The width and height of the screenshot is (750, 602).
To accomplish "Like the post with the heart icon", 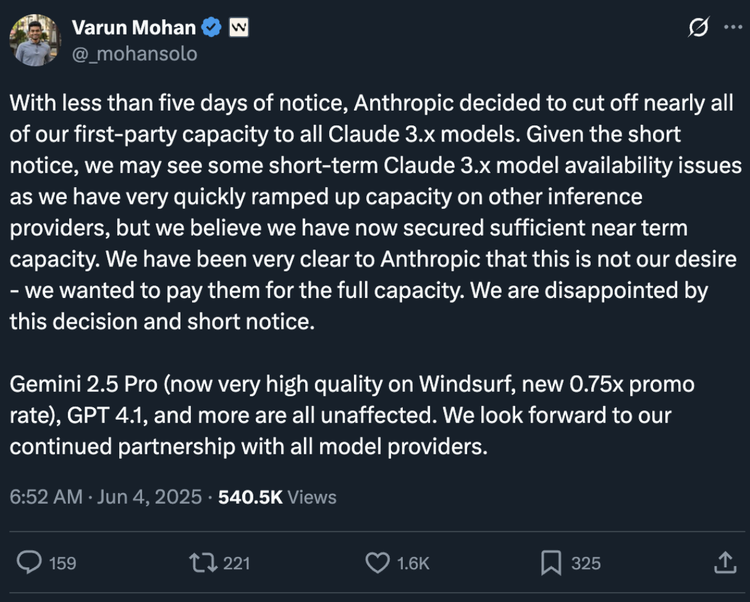I will point(377,563).
